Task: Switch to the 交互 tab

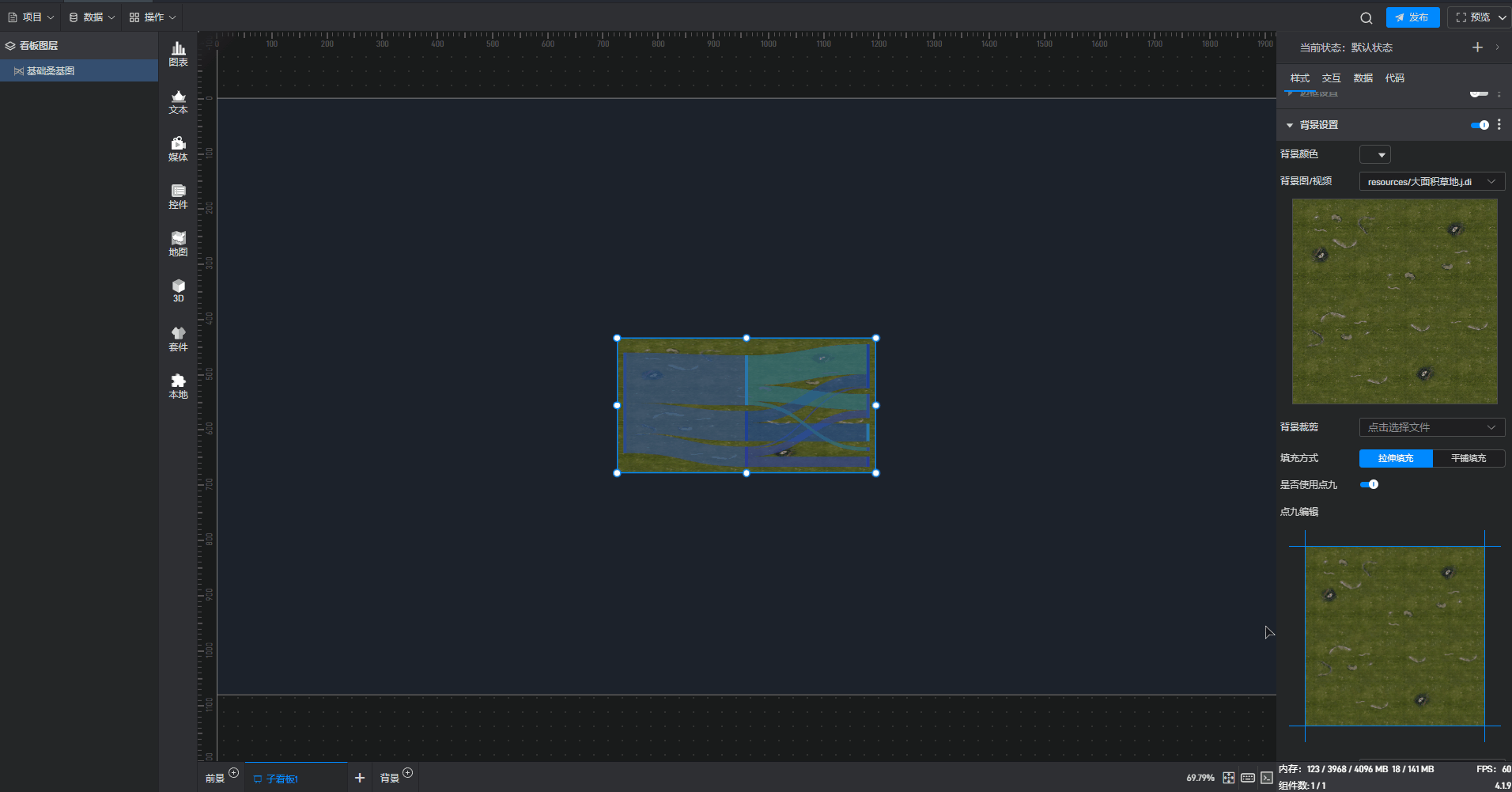Action: (1331, 78)
